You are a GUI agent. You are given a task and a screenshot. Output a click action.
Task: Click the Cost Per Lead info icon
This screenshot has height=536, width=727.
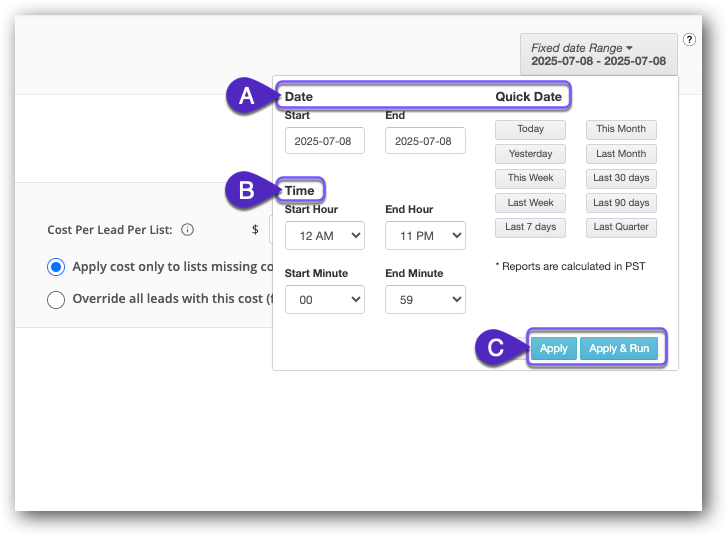[187, 230]
